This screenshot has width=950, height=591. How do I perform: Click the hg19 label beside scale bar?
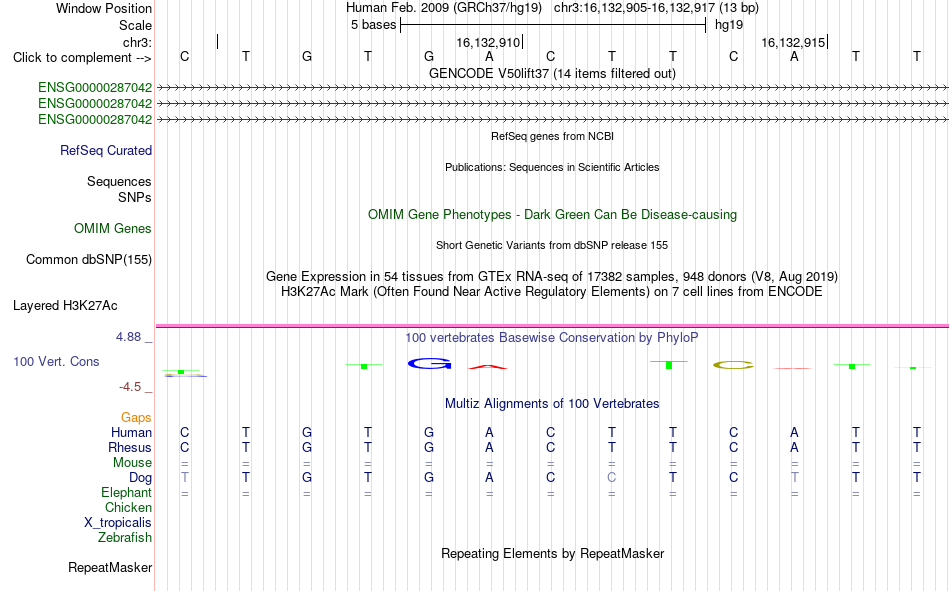pyautogui.click(x=729, y=25)
